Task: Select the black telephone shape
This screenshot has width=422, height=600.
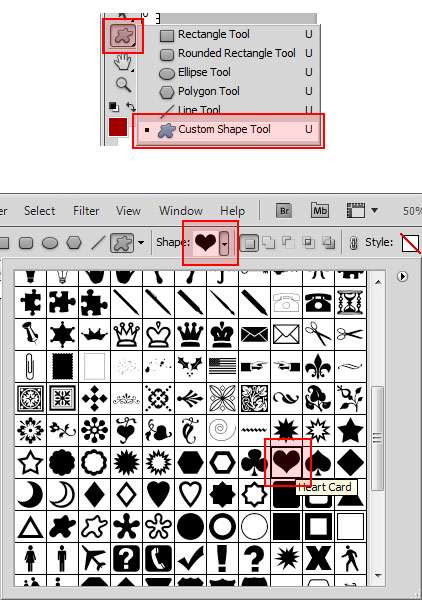Action: [x=318, y=302]
